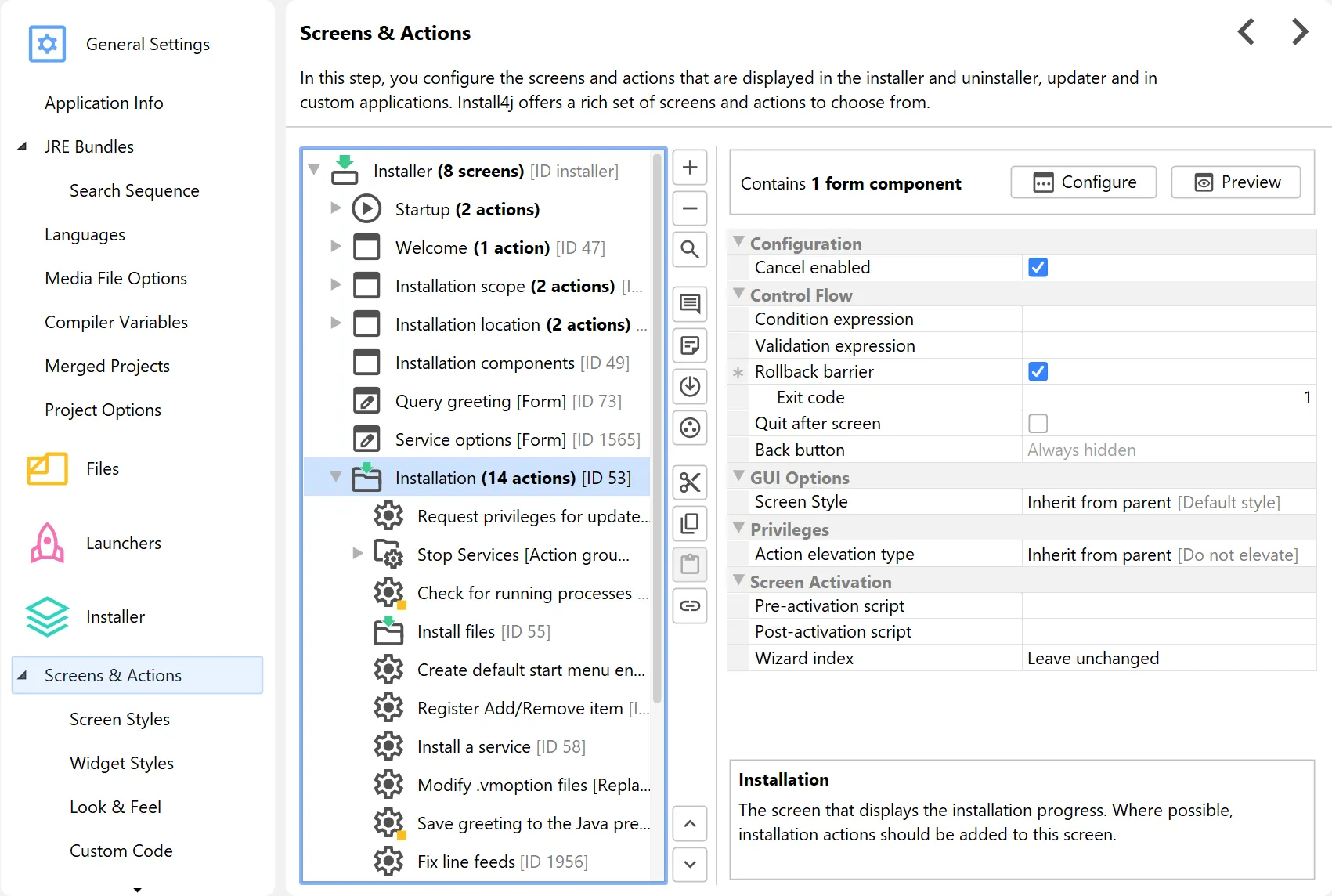
Task: Toggle the Rollback barrier checkbox
Action: tap(1038, 372)
